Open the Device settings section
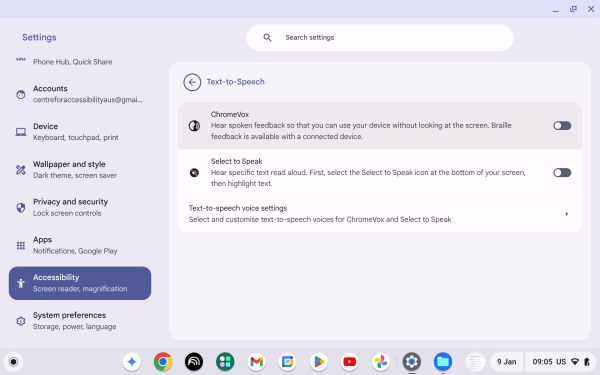 (x=80, y=132)
